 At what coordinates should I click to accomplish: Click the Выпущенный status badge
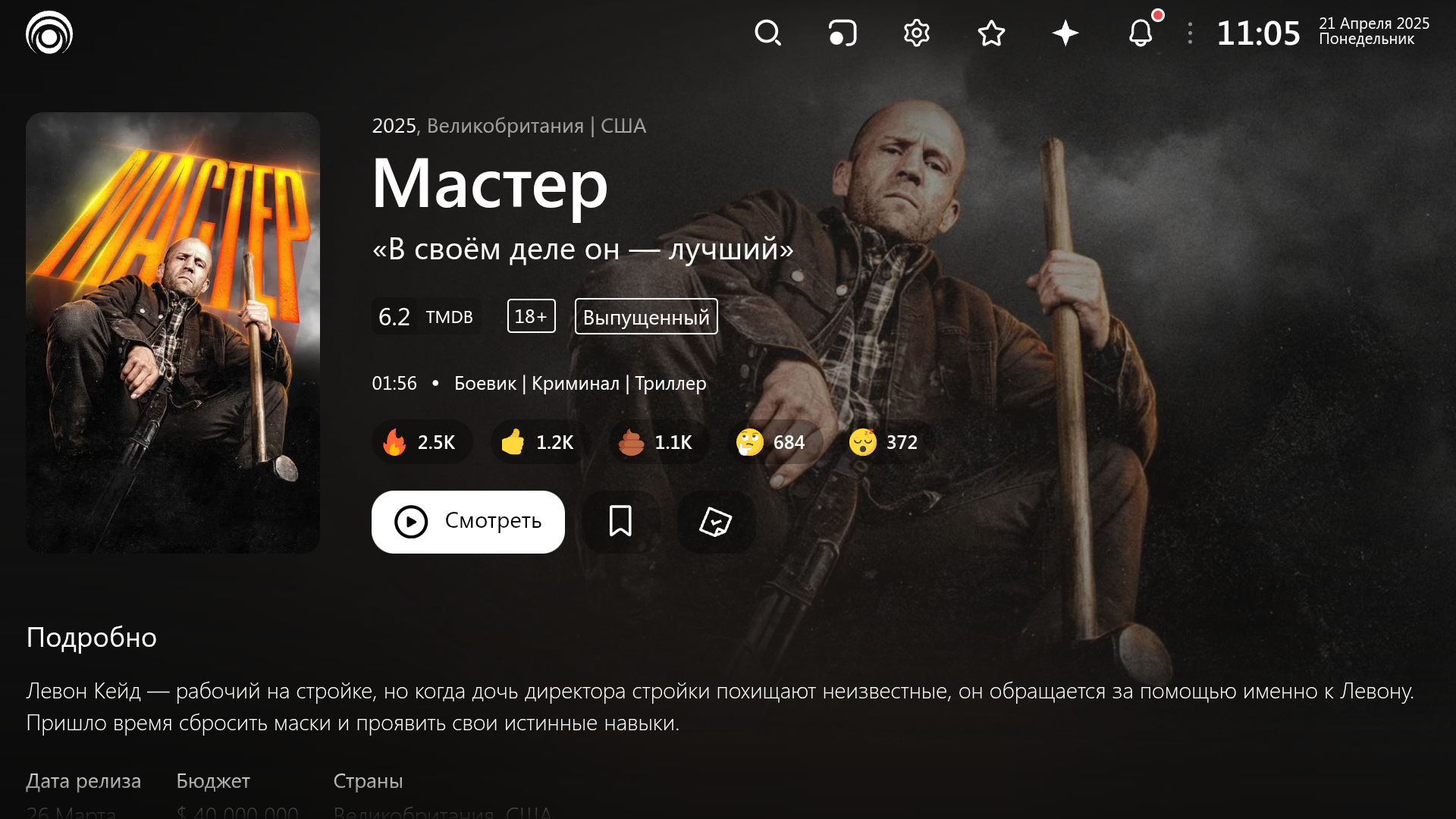coord(646,316)
